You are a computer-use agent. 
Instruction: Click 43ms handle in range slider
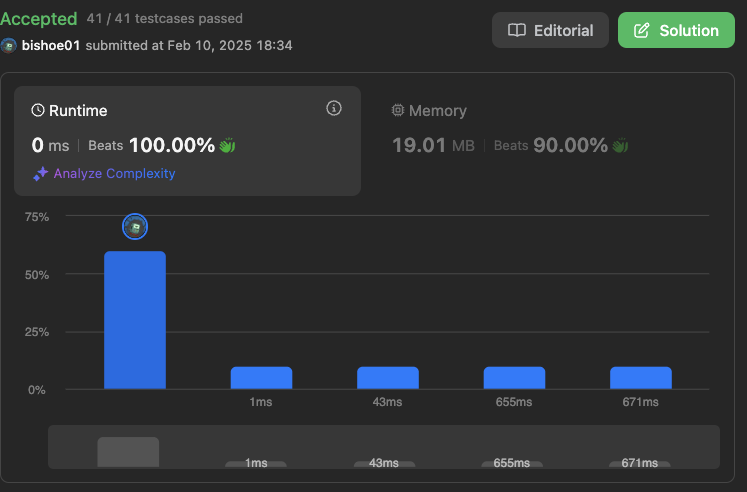pos(384,463)
